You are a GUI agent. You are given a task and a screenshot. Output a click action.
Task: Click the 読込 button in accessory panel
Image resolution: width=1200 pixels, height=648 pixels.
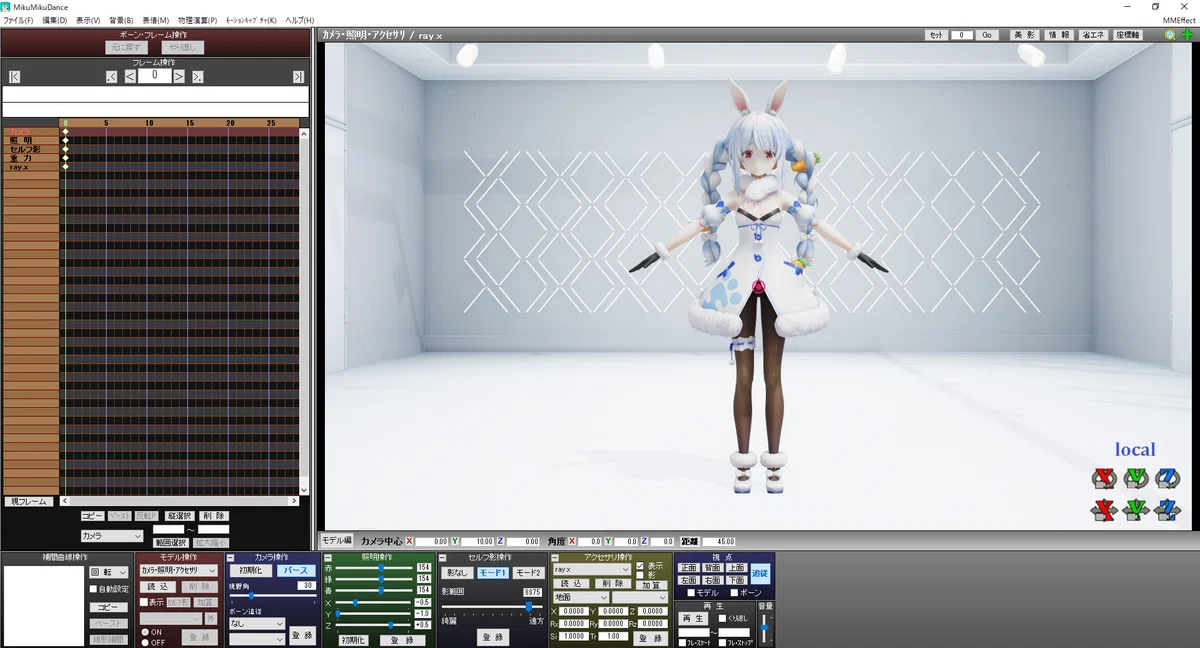(570, 583)
